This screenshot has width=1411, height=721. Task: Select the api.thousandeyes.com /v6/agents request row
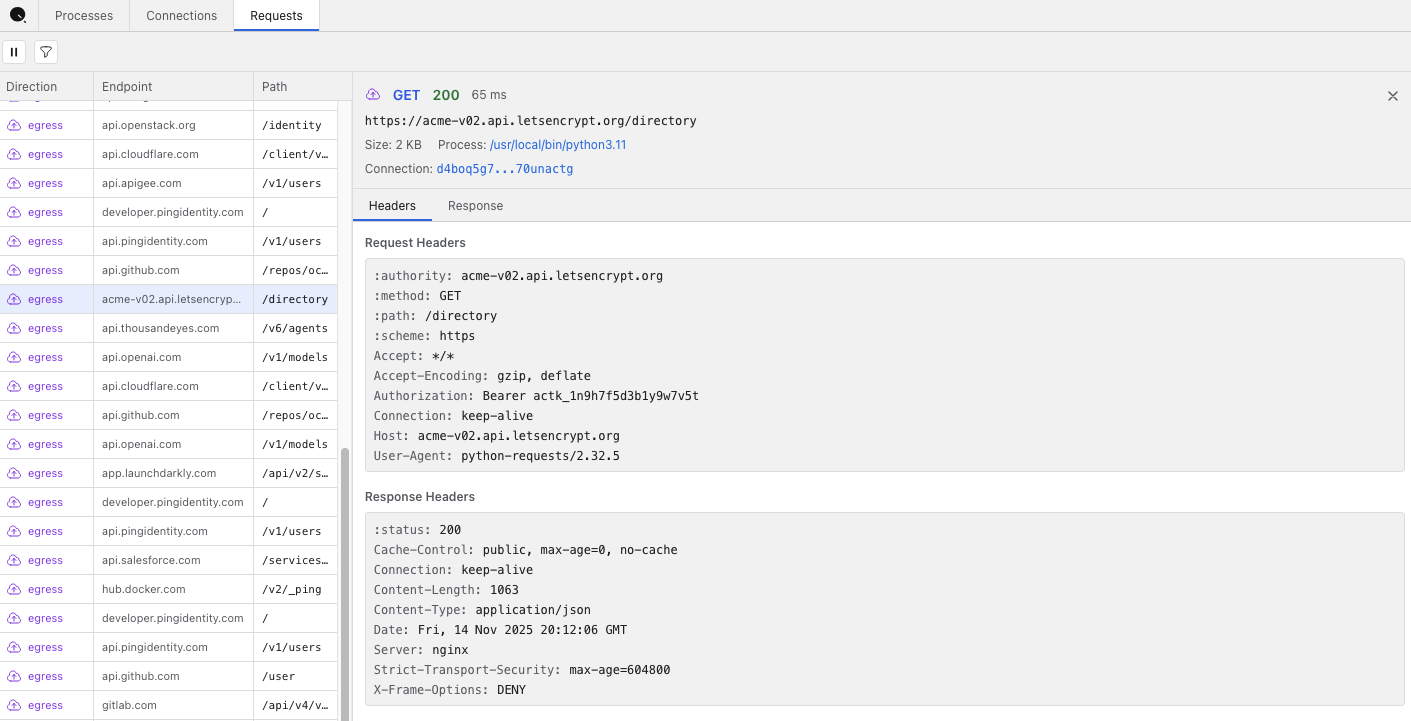point(170,328)
